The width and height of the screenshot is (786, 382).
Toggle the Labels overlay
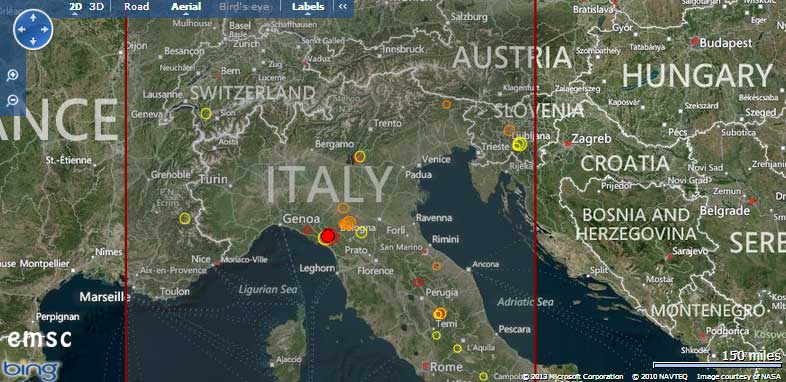(308, 7)
